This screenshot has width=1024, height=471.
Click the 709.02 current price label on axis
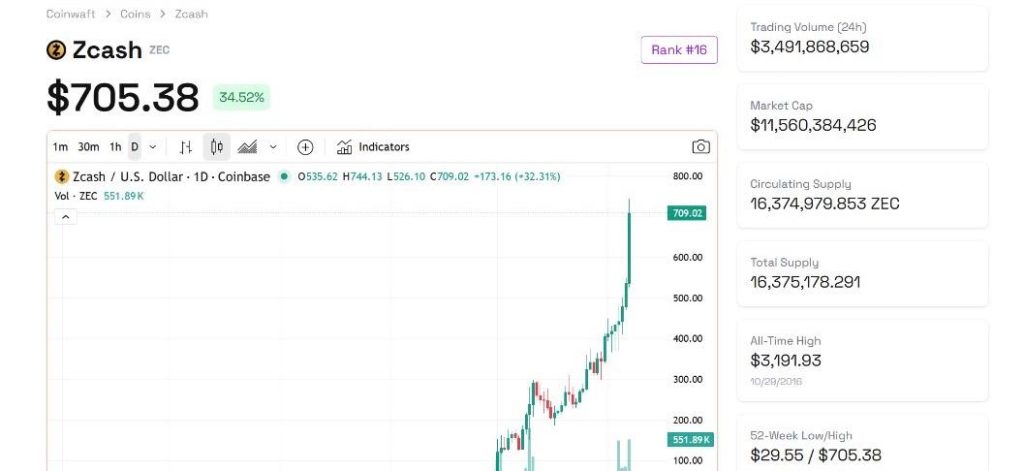point(688,213)
